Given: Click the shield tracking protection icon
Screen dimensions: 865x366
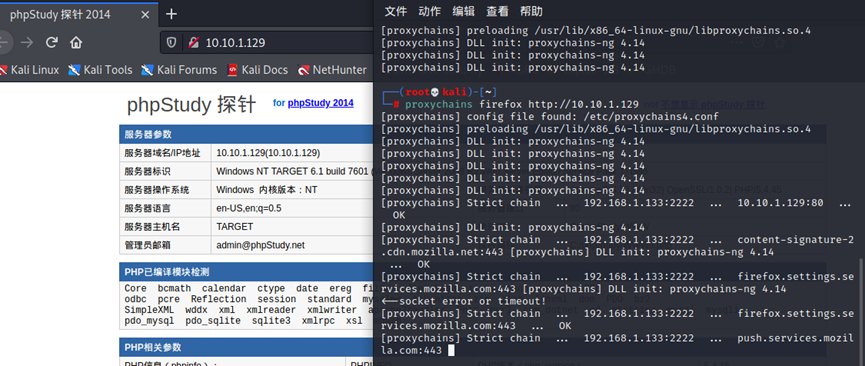Looking at the screenshot, I should point(172,43).
